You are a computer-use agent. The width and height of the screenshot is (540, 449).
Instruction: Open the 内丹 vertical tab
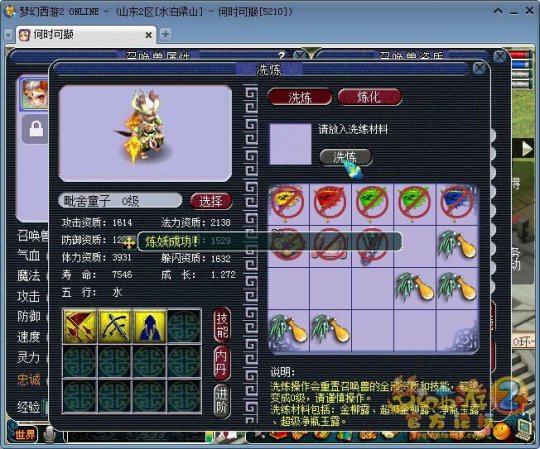[221, 363]
